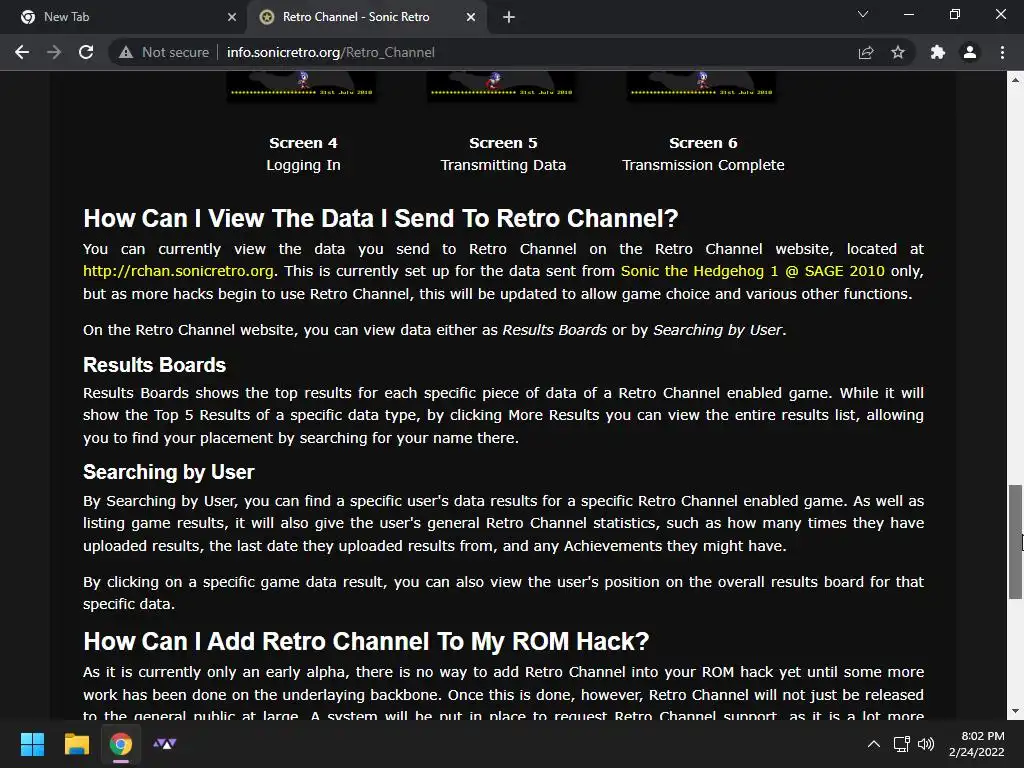Click the Screen 6 Transmission Complete thumbnail
The width and height of the screenshot is (1024, 768).
coord(703,87)
